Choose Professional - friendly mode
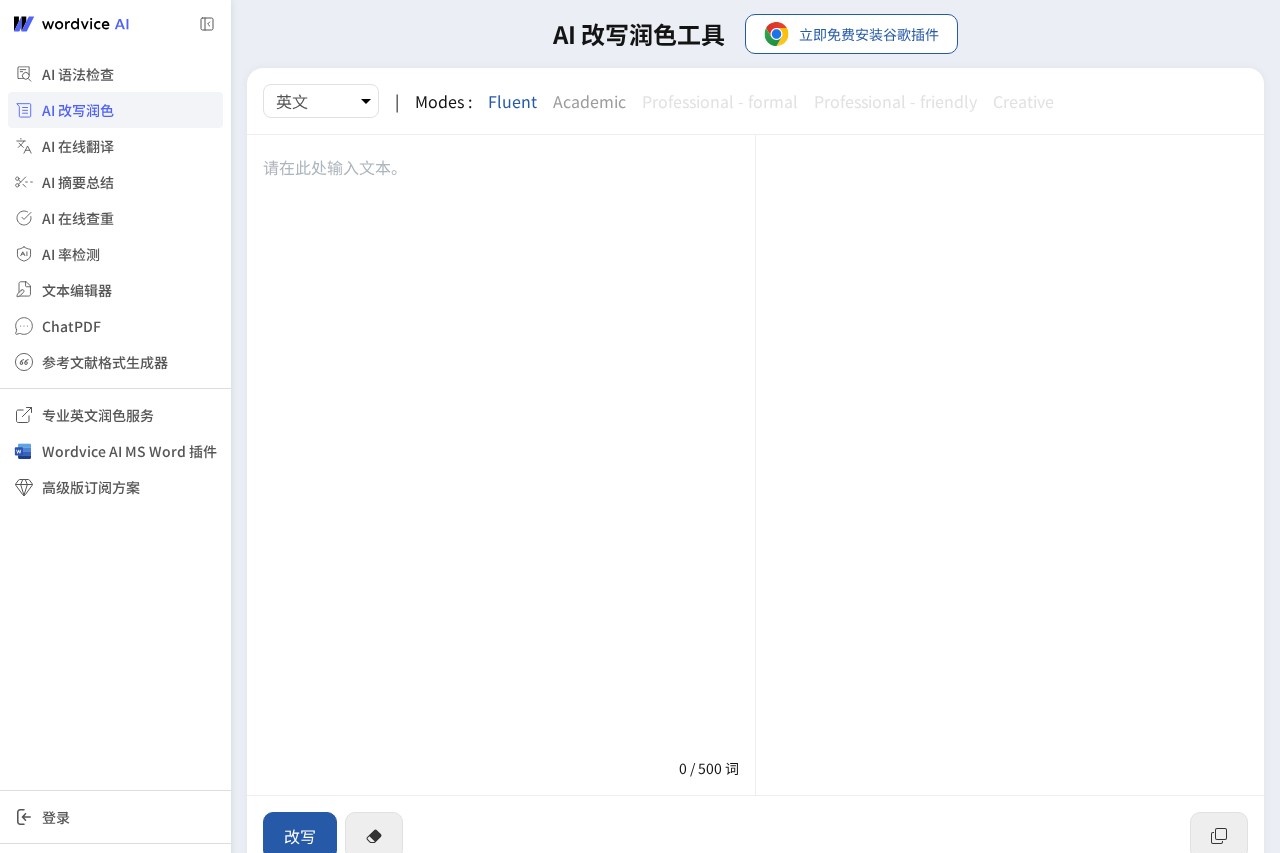 [x=895, y=102]
